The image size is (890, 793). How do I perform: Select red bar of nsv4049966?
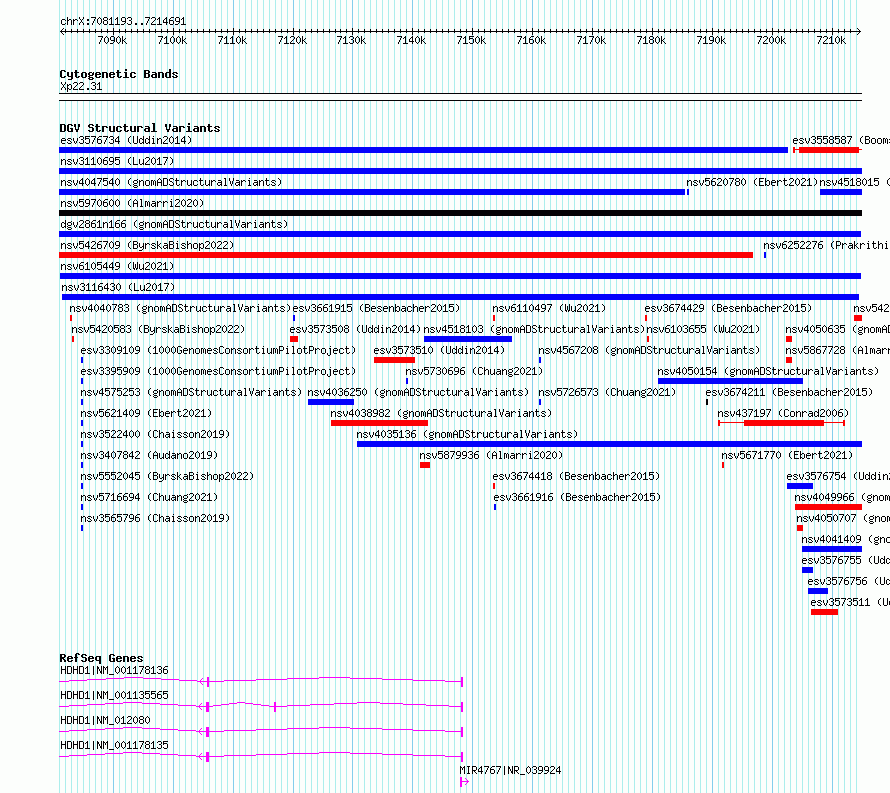point(828,507)
